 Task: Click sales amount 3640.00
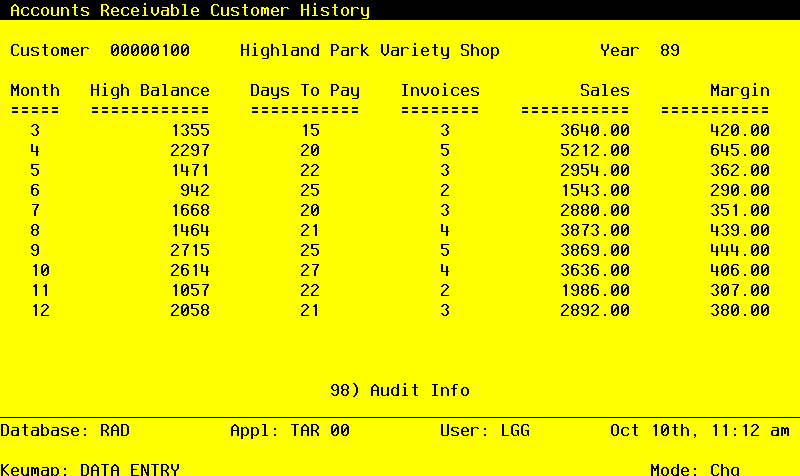point(595,130)
